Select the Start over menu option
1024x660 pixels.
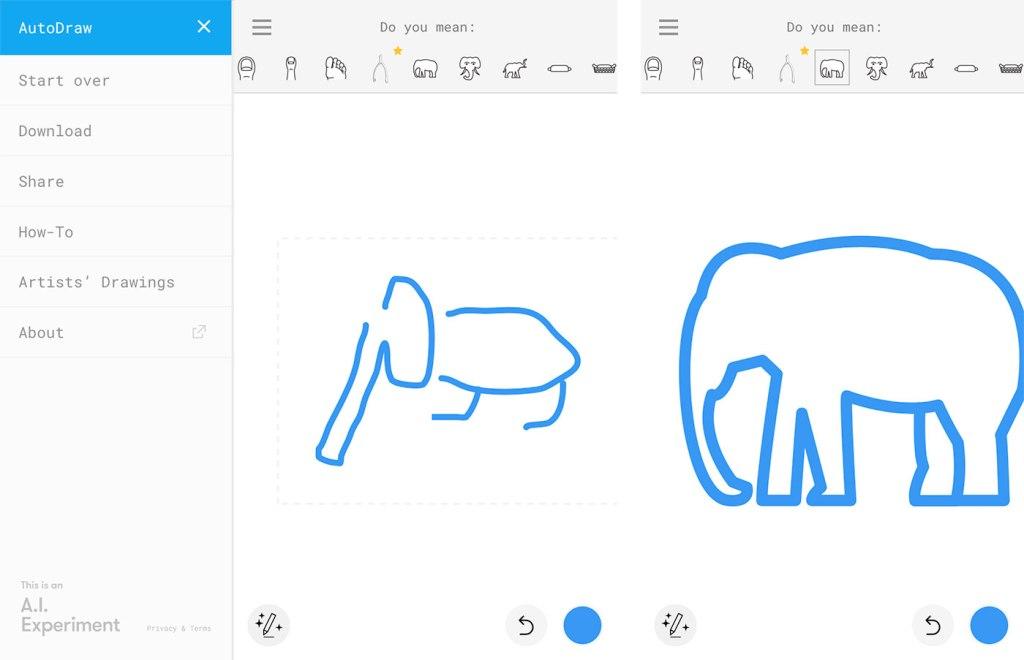64,81
